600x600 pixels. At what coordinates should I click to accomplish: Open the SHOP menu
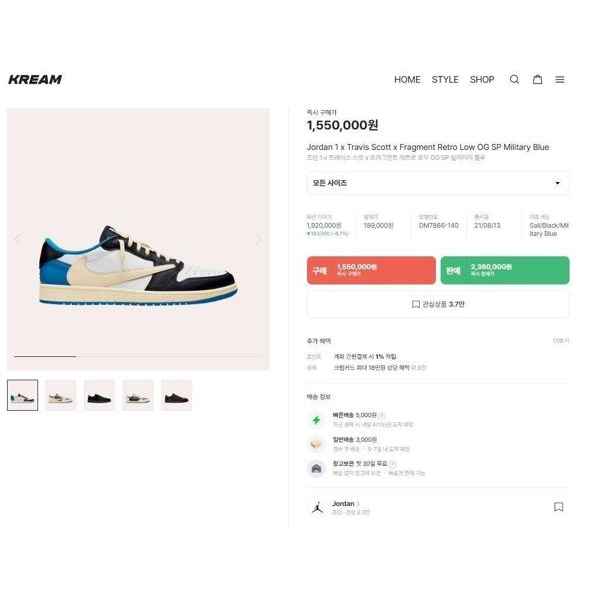[x=482, y=80]
